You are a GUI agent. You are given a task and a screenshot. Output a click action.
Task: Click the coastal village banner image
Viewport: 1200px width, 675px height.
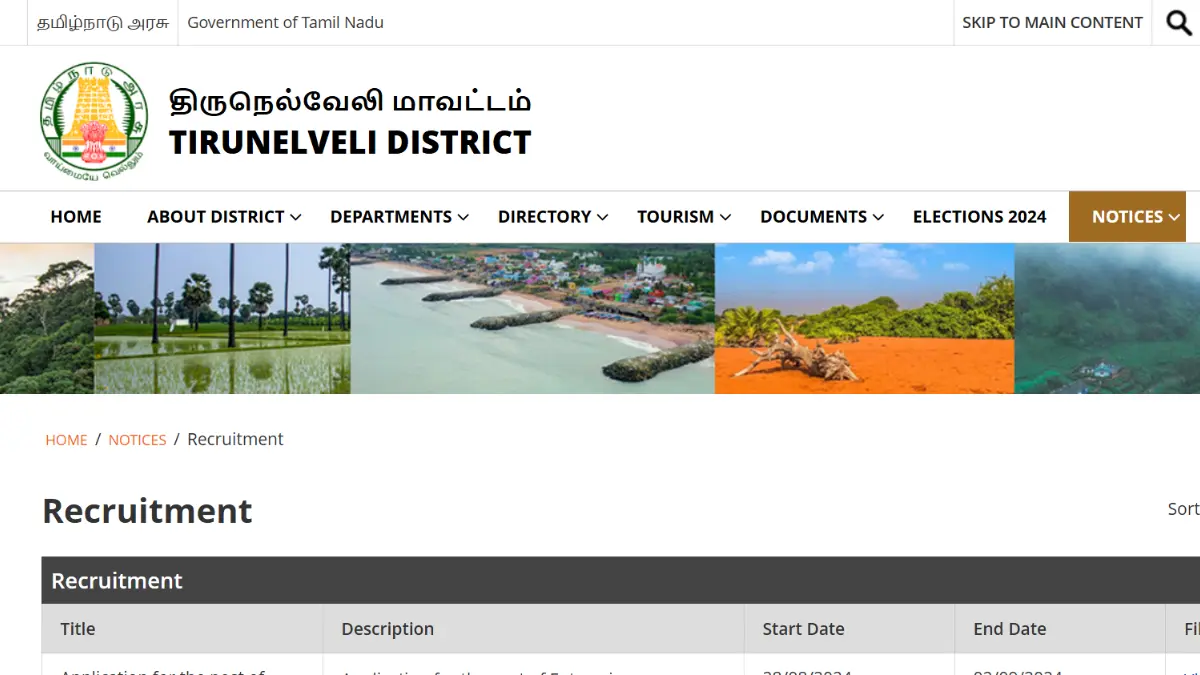(x=532, y=318)
